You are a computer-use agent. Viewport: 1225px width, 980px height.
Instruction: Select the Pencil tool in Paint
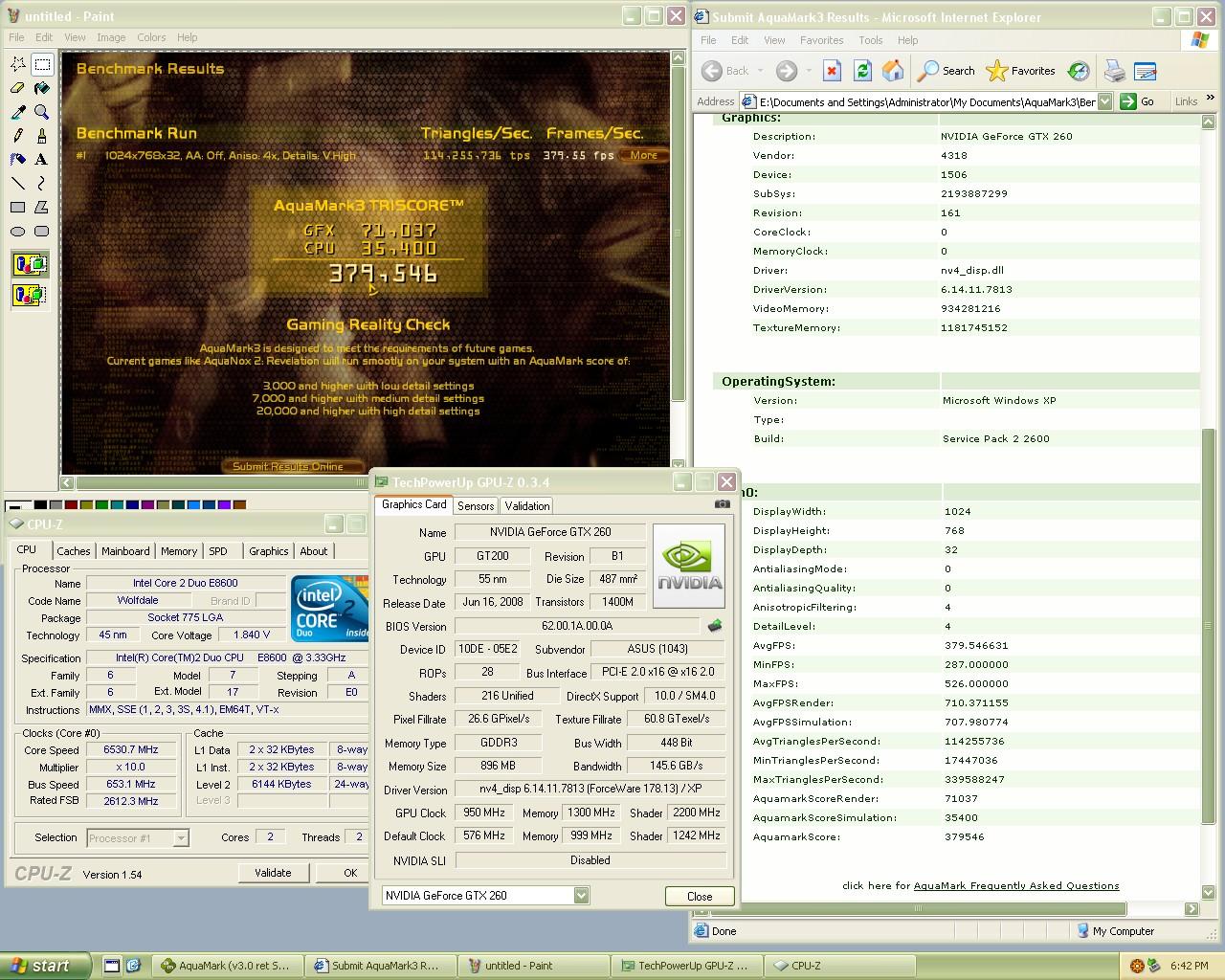coord(18,136)
